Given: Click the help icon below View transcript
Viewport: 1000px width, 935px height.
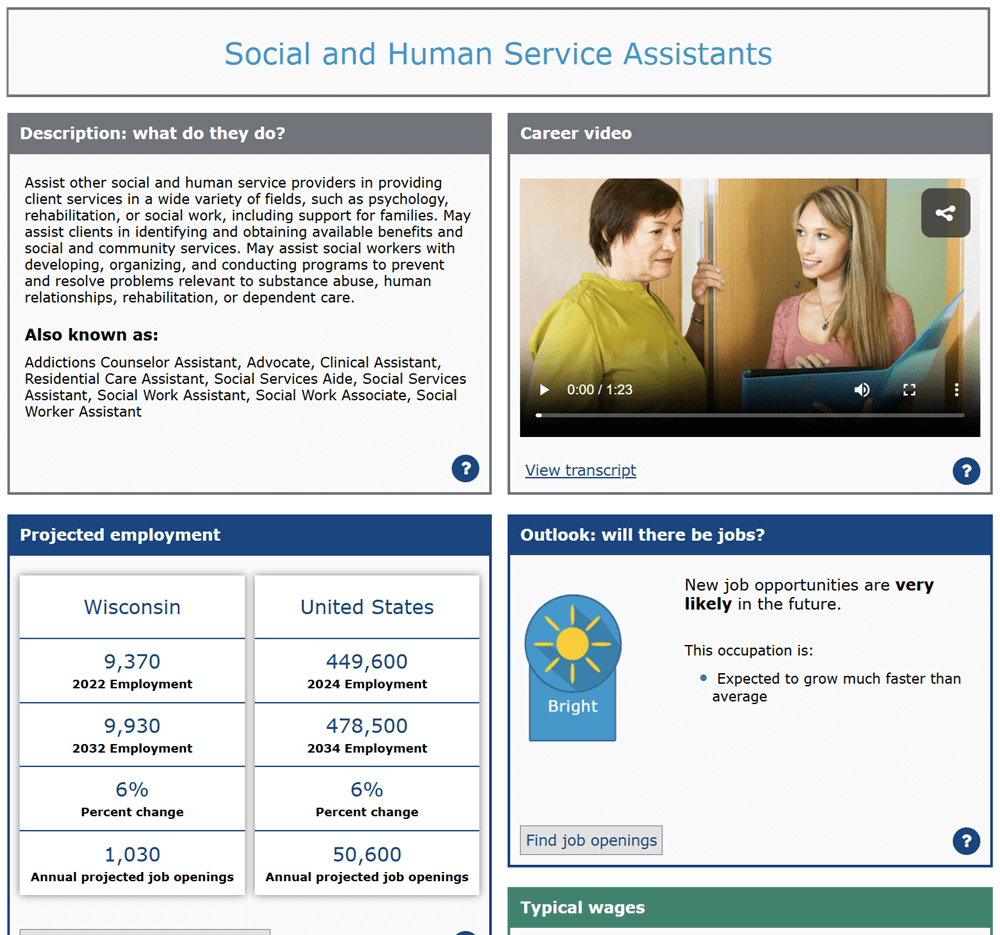Looking at the screenshot, I should coord(966,471).
